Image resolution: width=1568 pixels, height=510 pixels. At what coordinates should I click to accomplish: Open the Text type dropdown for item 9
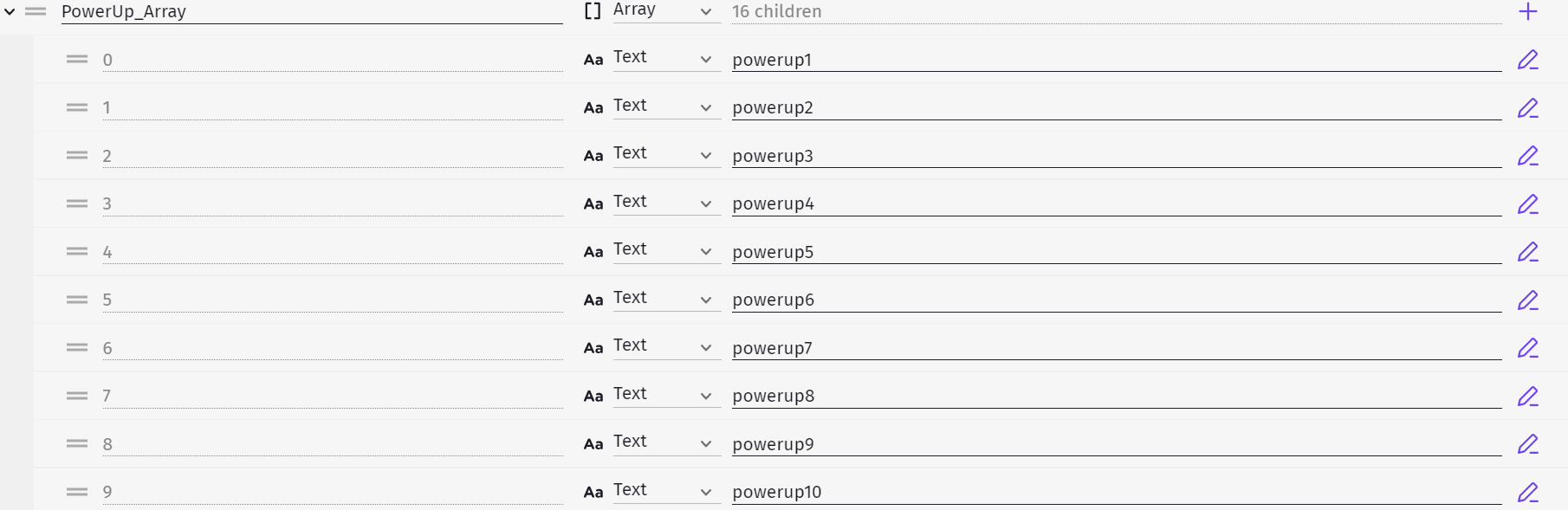pyautogui.click(x=662, y=491)
